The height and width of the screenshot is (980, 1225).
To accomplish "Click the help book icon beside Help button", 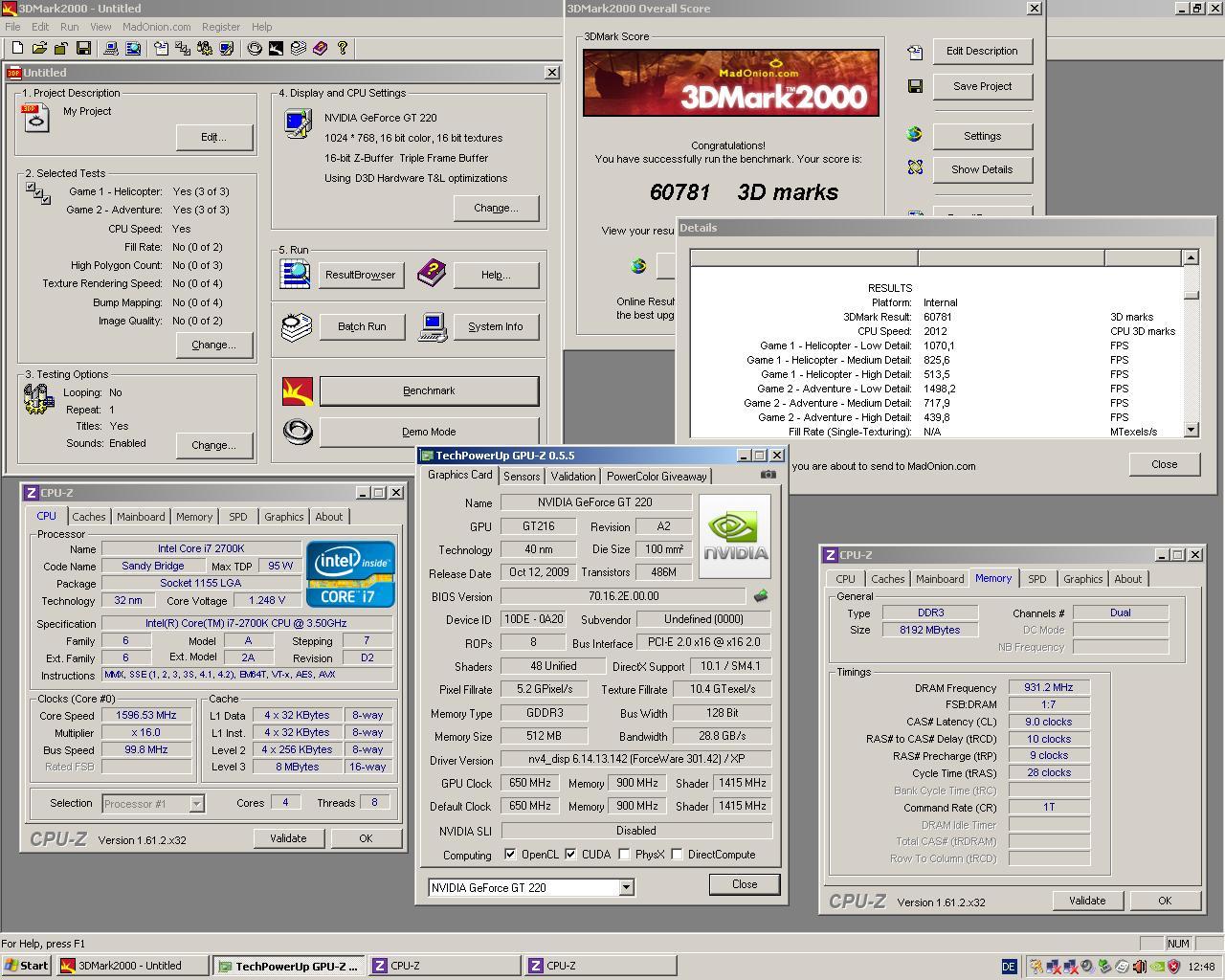I will pyautogui.click(x=432, y=274).
